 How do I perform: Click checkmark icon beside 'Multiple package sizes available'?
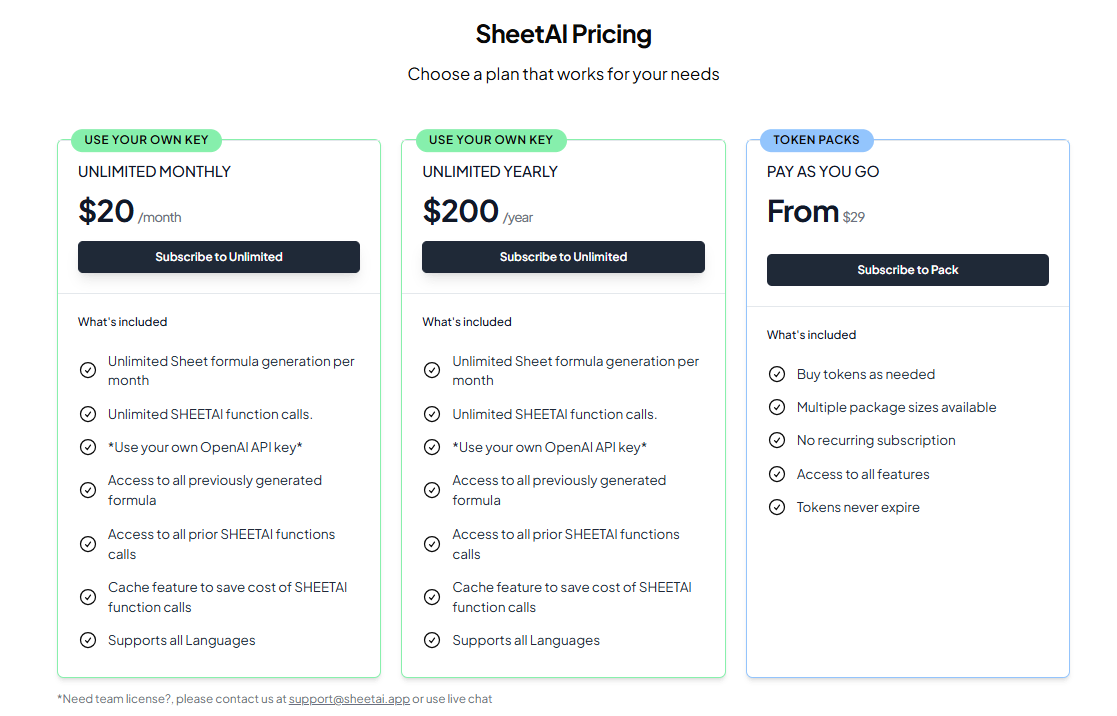(777, 408)
